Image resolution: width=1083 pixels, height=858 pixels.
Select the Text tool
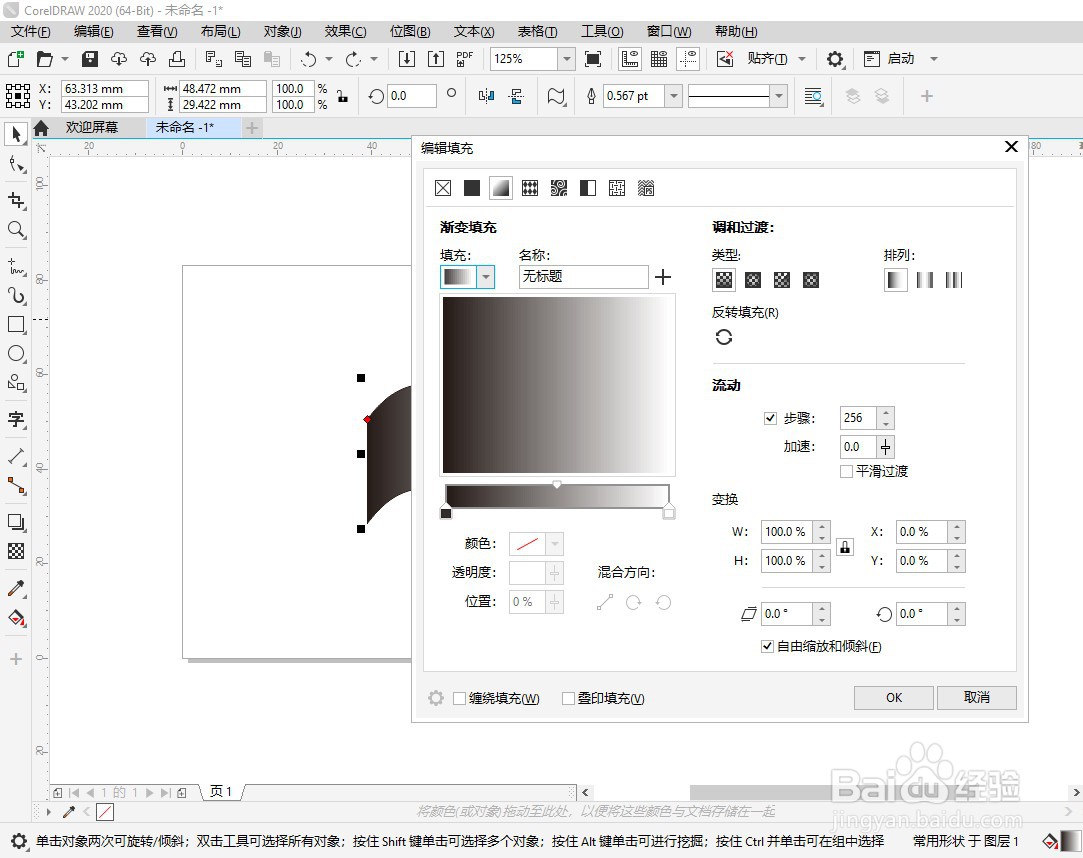[x=16, y=419]
